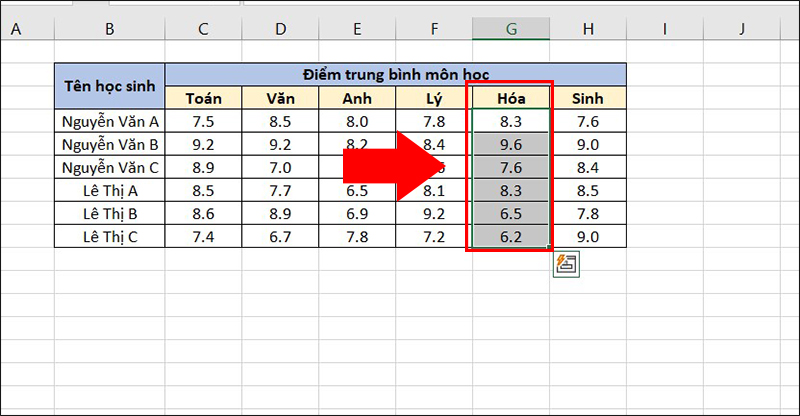Select column I header
800x416 pixels.
[x=665, y=29]
